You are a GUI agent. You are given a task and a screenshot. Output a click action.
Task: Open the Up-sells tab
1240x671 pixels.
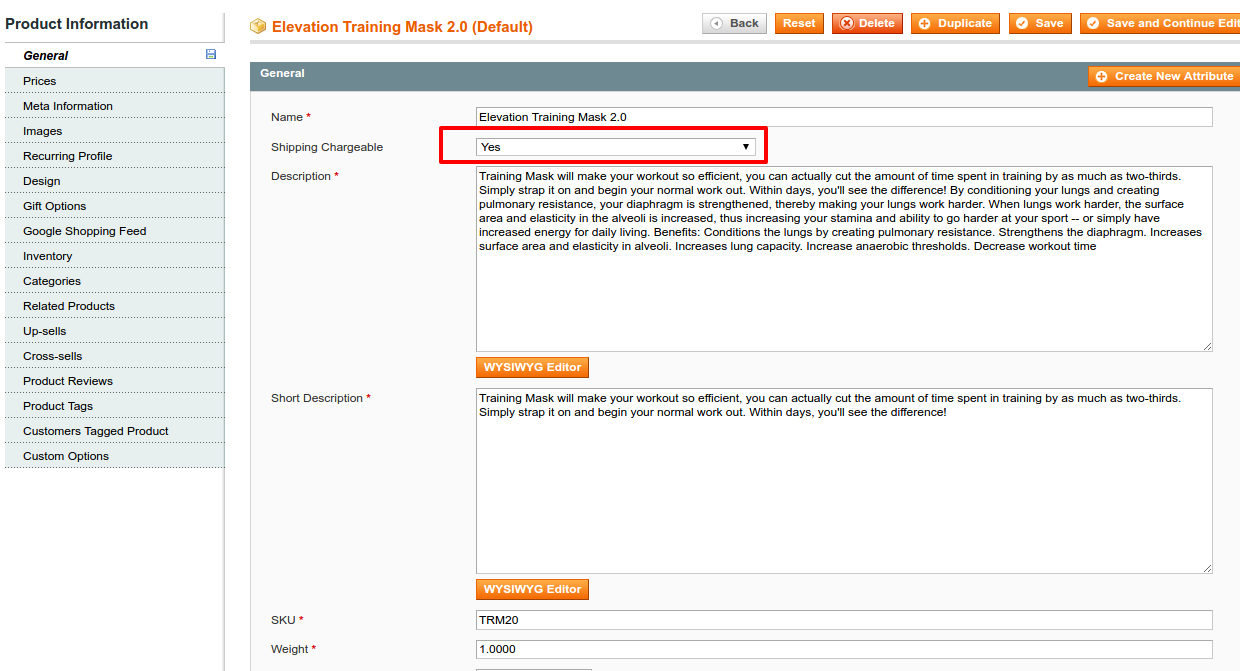[x=114, y=331]
